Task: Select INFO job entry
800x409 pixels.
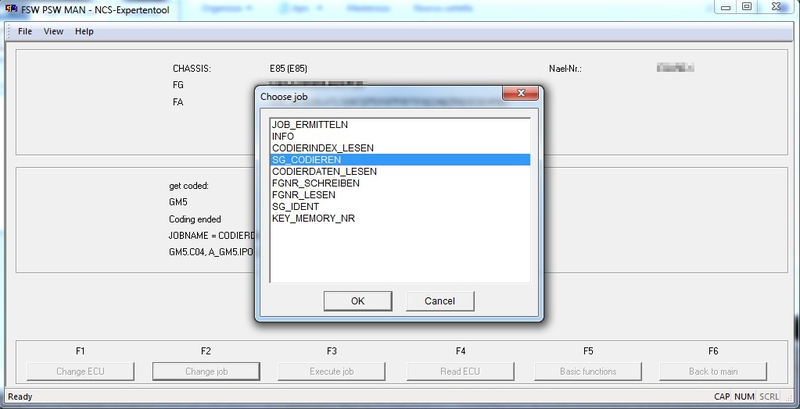Action: coord(283,136)
